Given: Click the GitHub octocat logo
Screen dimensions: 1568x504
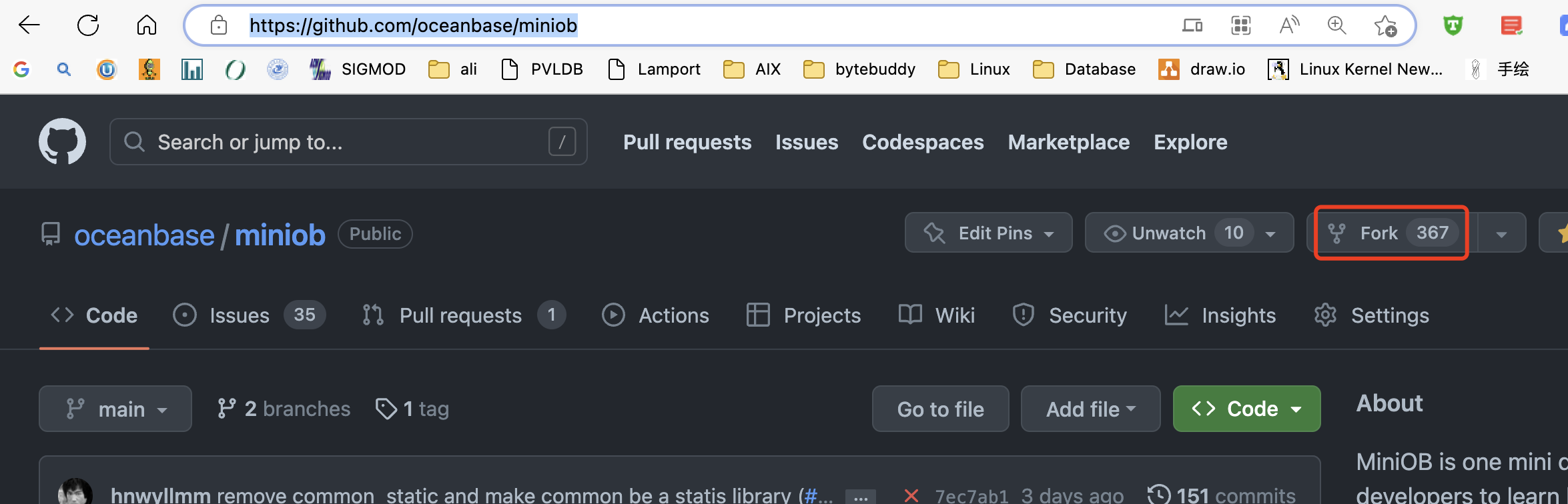Looking at the screenshot, I should pos(62,141).
